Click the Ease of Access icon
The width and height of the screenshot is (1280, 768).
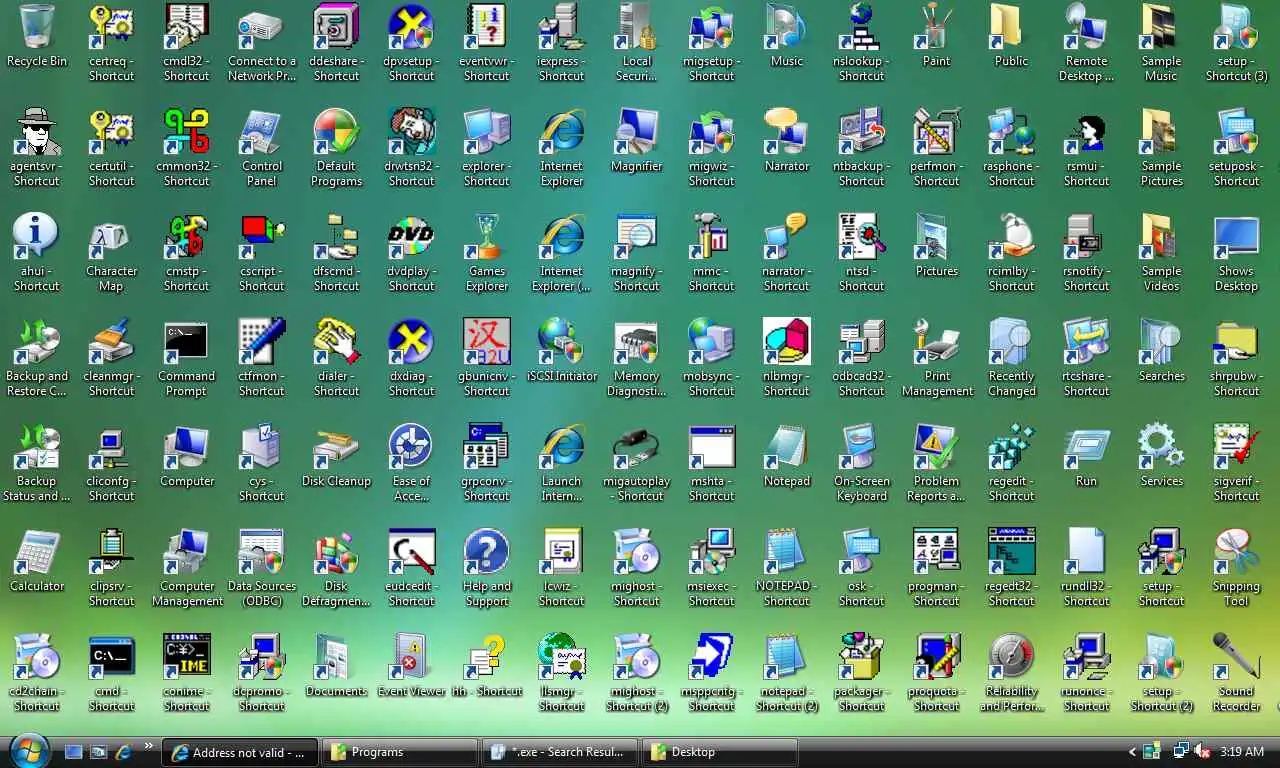pos(412,447)
